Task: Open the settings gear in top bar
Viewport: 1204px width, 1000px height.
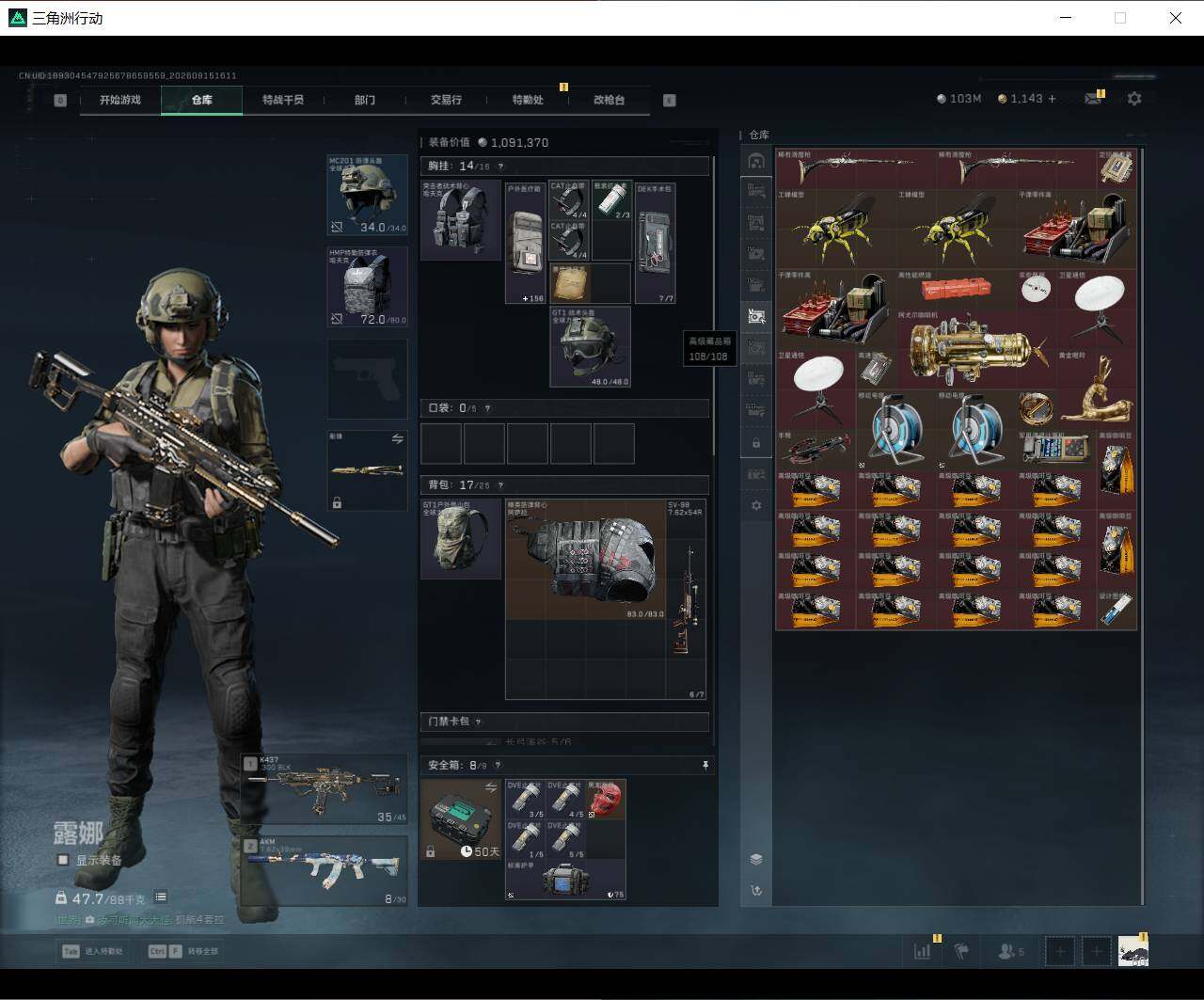Action: point(1134,99)
